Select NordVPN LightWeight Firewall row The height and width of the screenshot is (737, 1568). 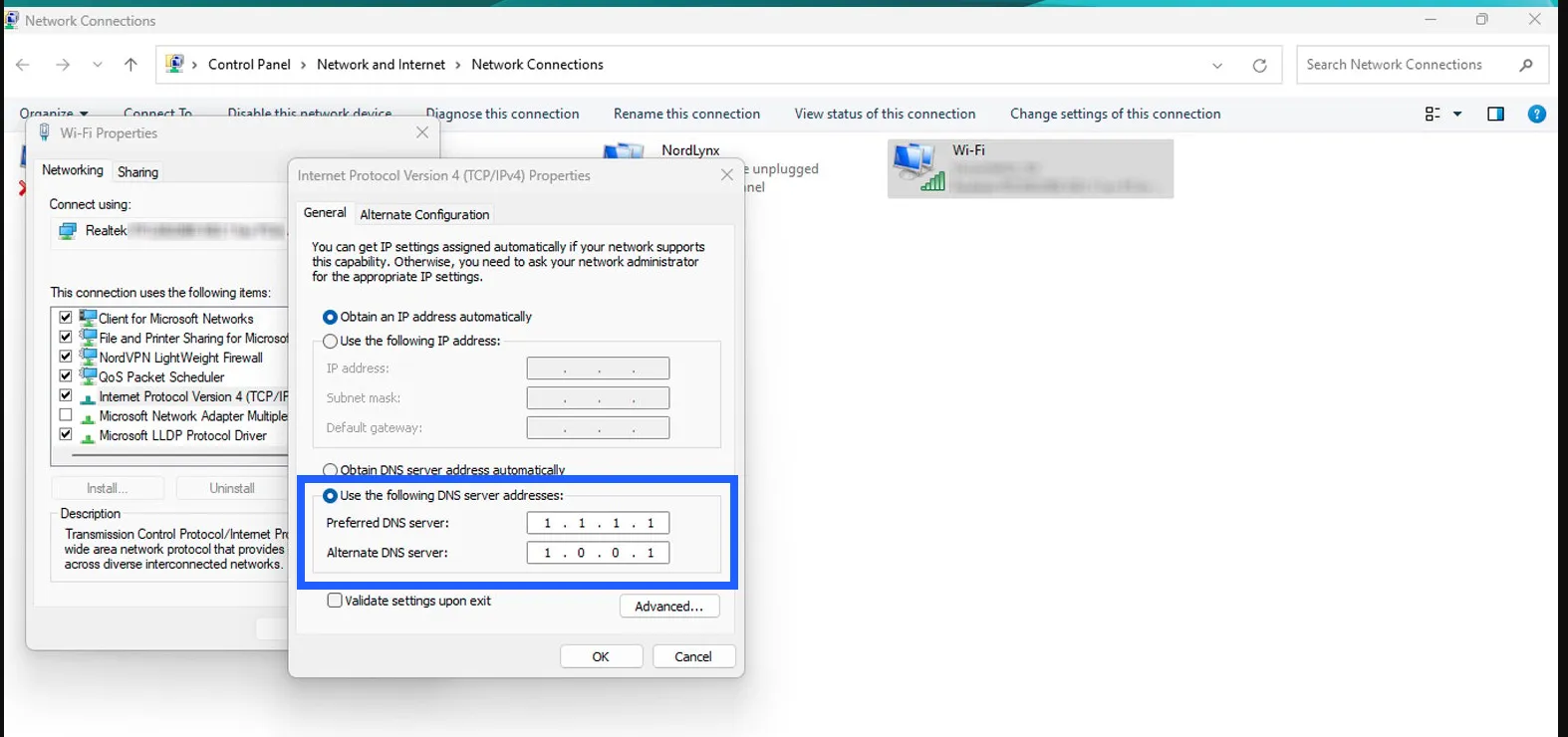180,358
